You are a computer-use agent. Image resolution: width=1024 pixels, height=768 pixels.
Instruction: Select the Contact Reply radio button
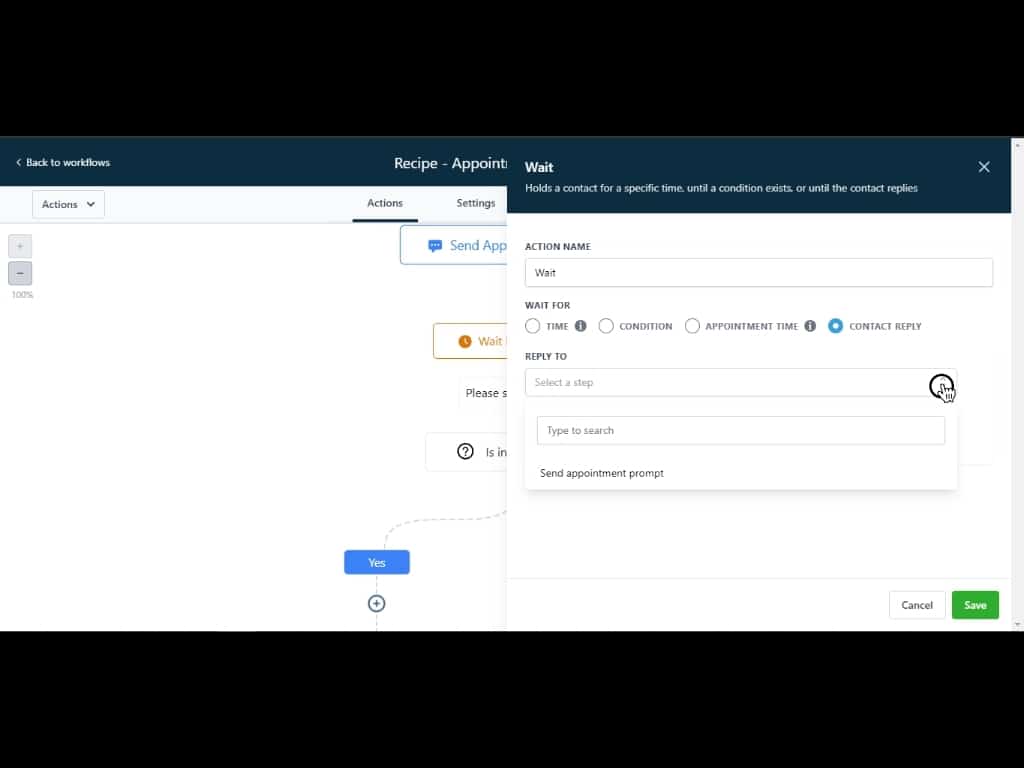pyautogui.click(x=836, y=326)
